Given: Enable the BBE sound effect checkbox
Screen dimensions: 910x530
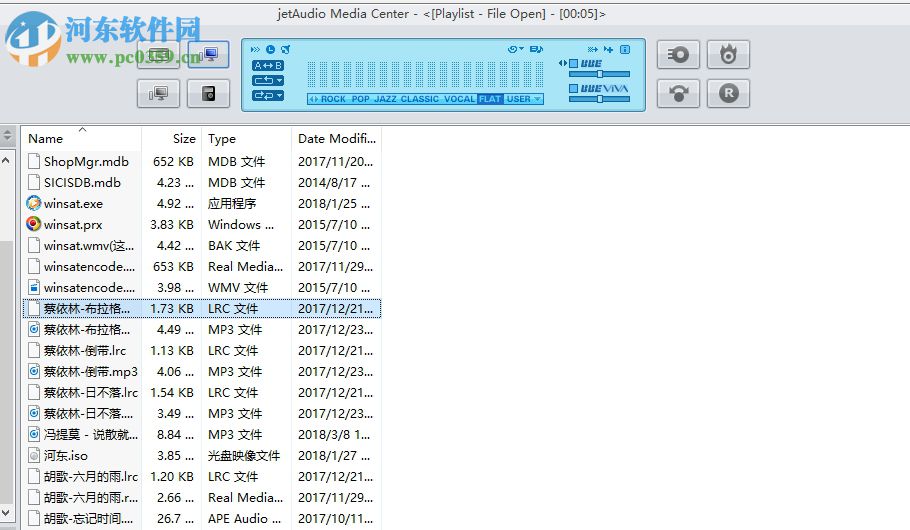Looking at the screenshot, I should (x=573, y=63).
